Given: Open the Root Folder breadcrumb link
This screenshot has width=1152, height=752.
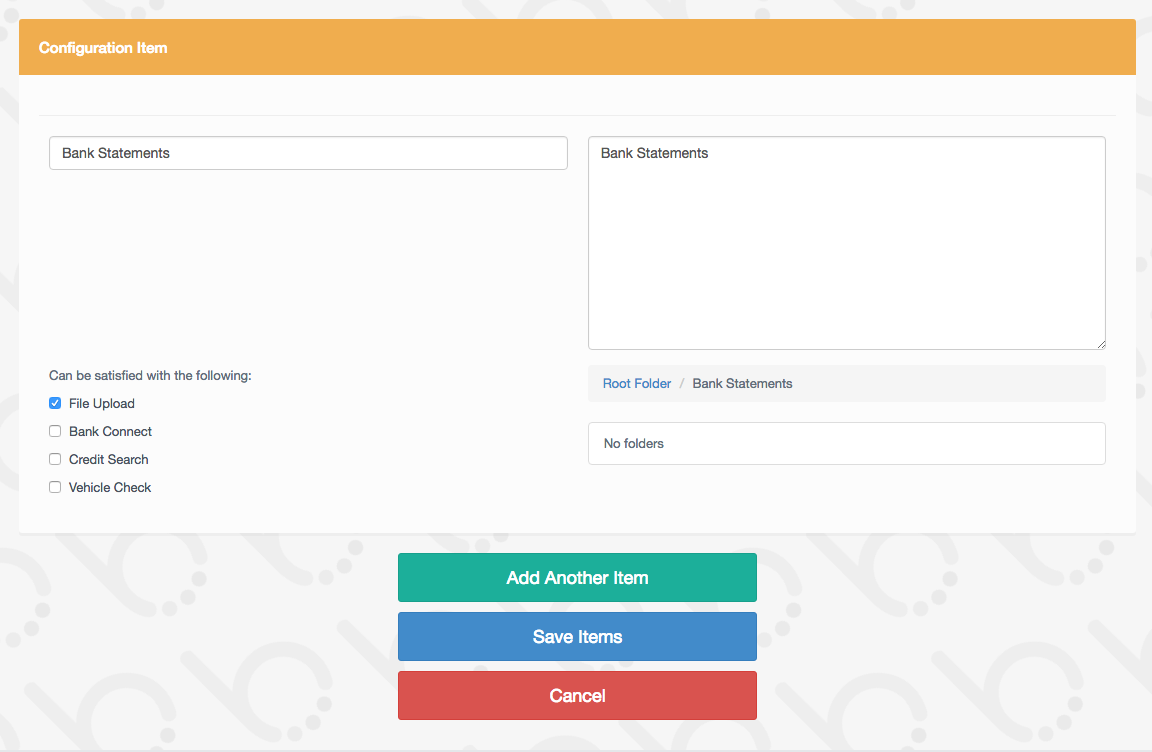Looking at the screenshot, I should (636, 384).
